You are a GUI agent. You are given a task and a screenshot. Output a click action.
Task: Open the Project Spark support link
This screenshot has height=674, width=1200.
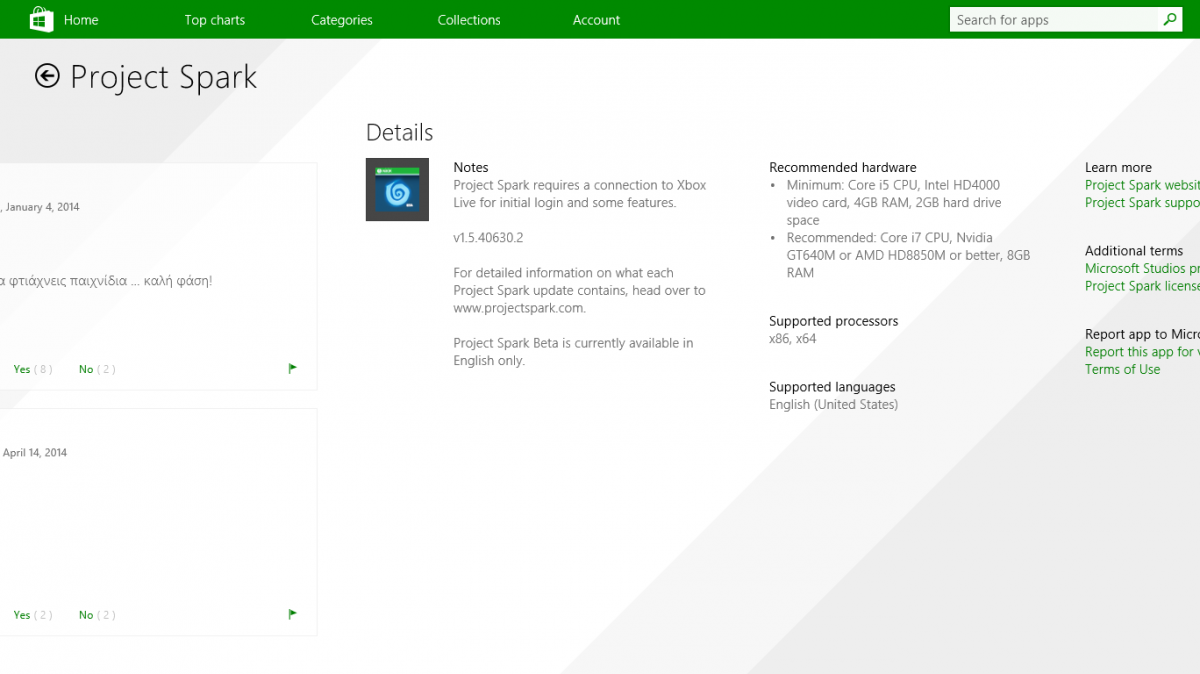pos(1142,203)
